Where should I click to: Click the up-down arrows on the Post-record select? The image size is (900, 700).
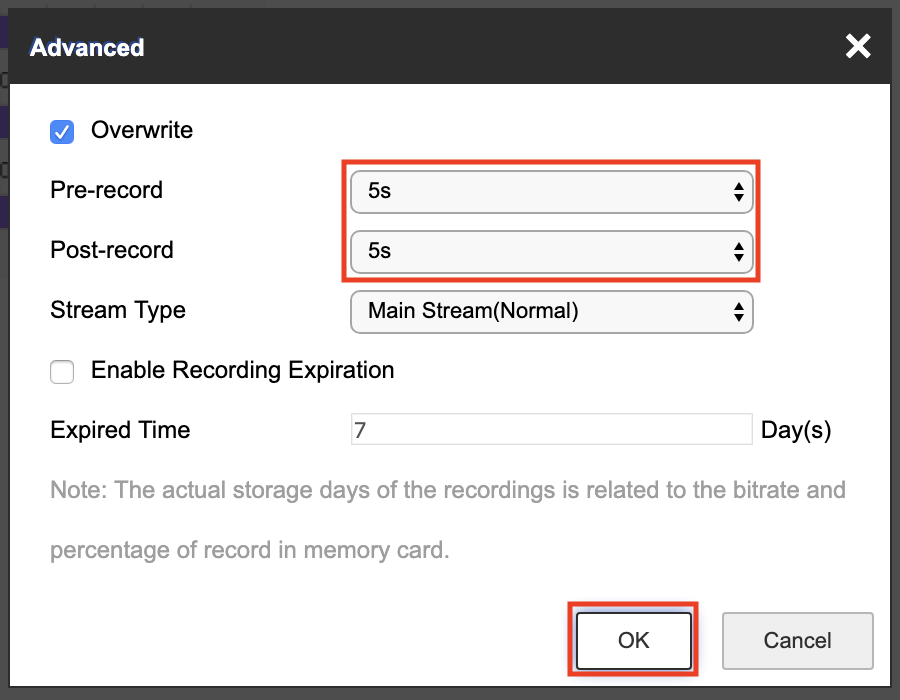pos(738,252)
